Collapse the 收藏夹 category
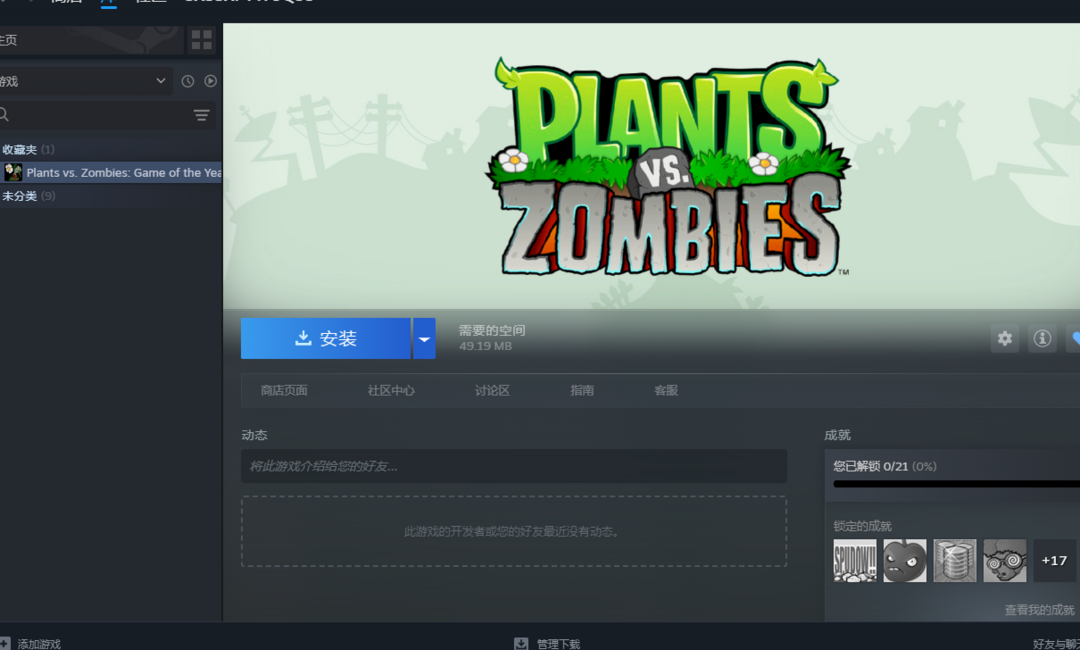The image size is (1080, 650). tap(20, 150)
